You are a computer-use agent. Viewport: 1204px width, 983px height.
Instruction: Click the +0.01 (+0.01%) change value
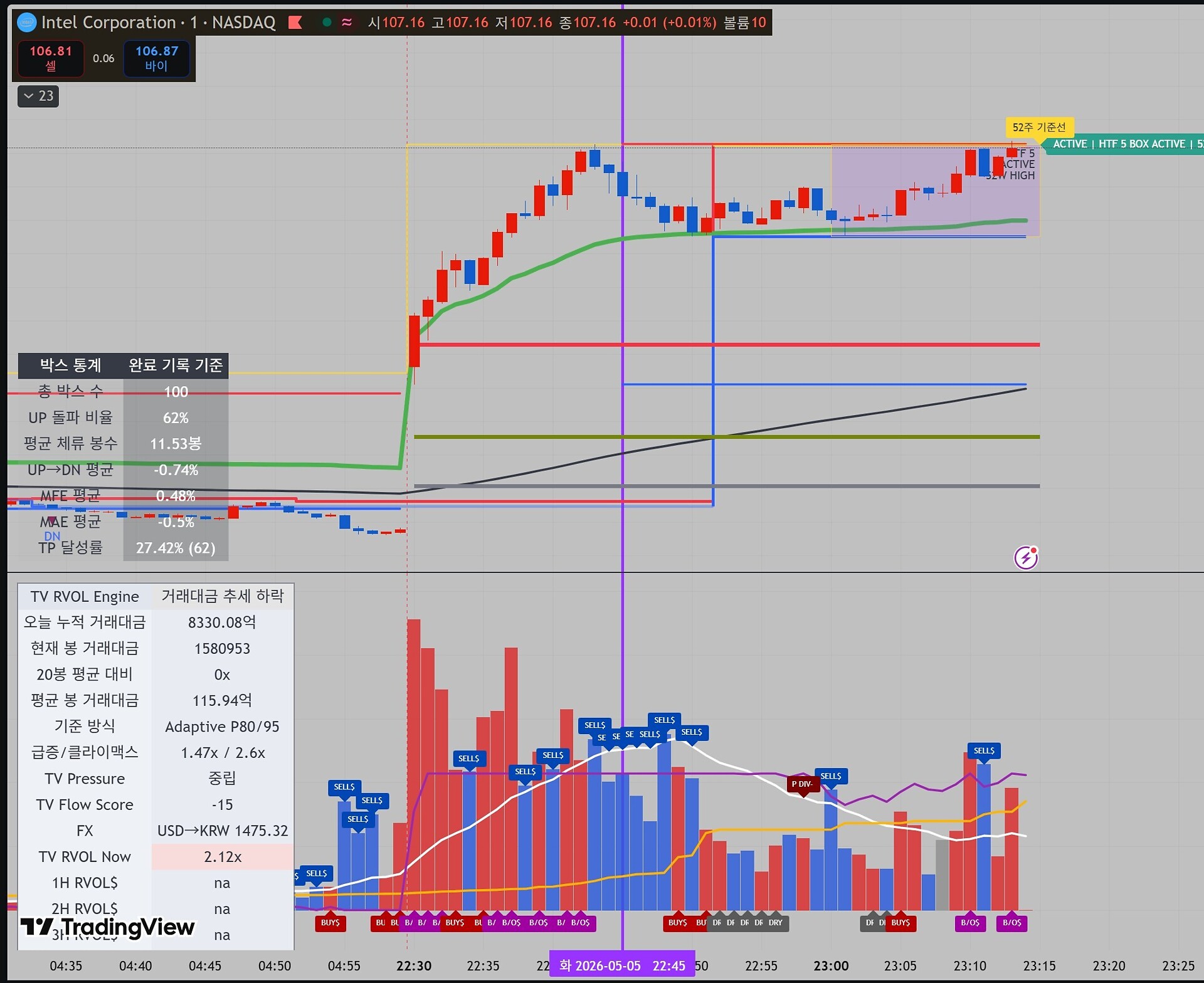(669, 23)
